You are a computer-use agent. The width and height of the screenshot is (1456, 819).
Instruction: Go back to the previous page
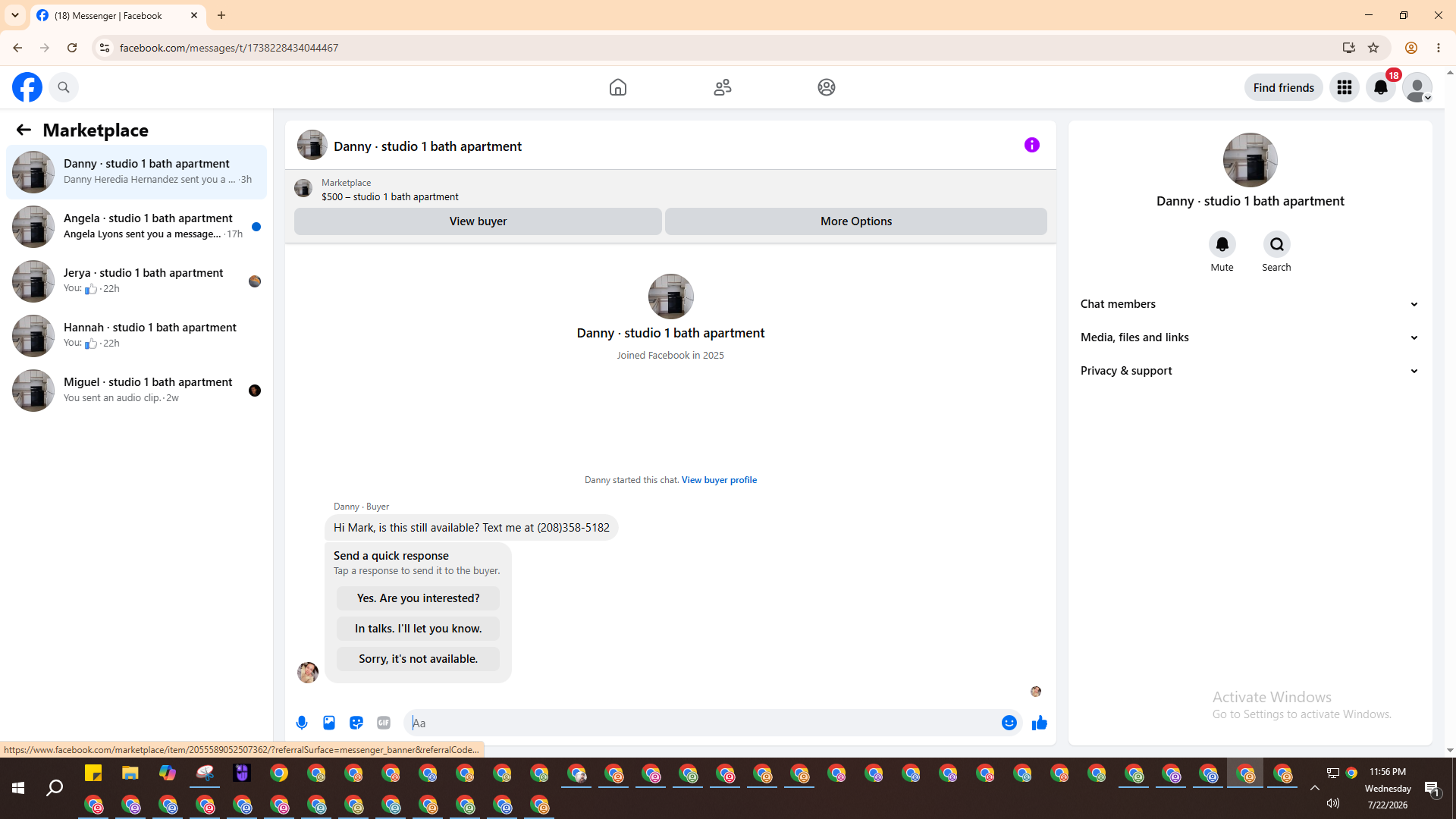pyautogui.click(x=17, y=48)
